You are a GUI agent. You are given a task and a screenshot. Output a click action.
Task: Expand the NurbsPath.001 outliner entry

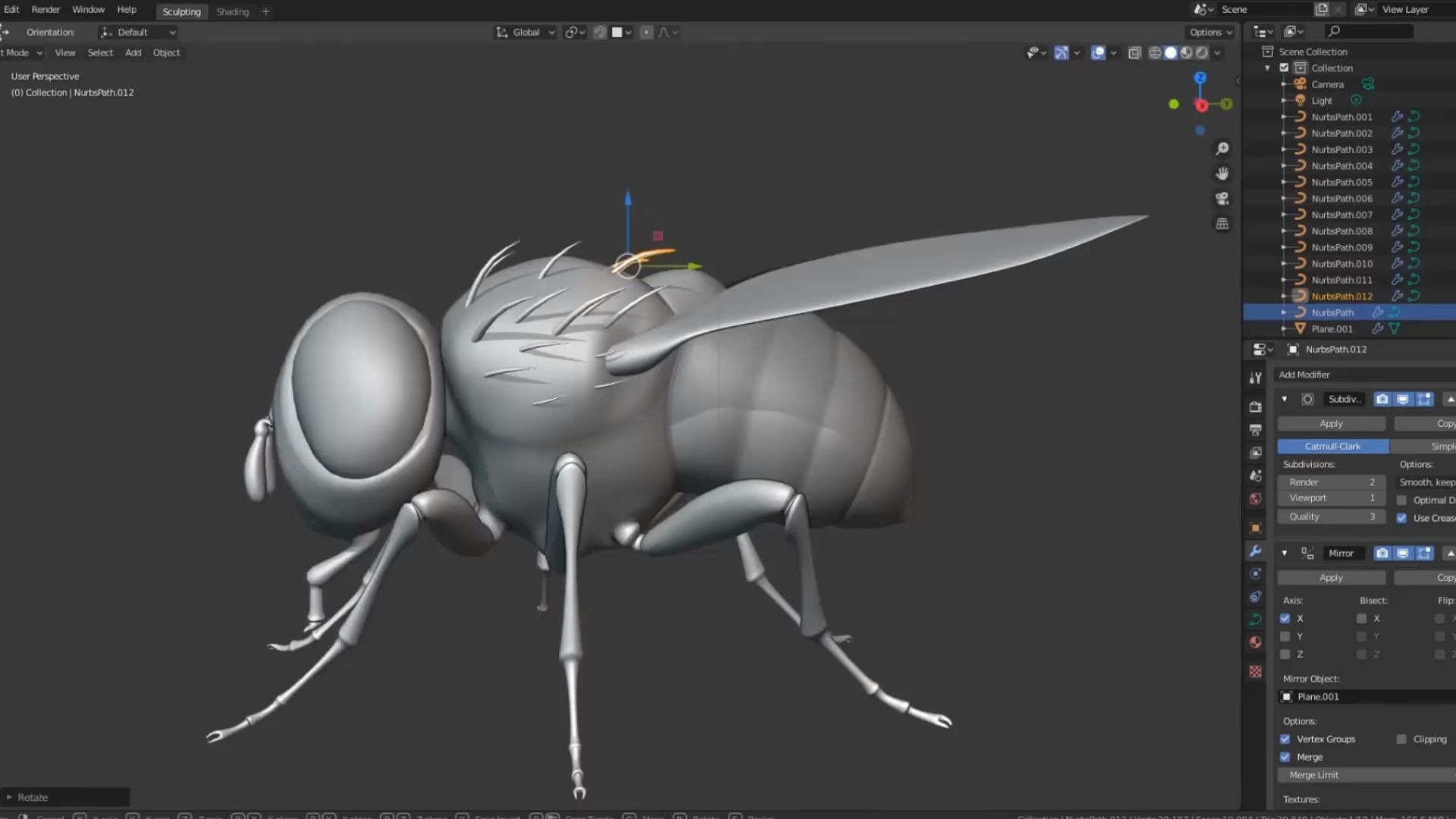point(1282,117)
